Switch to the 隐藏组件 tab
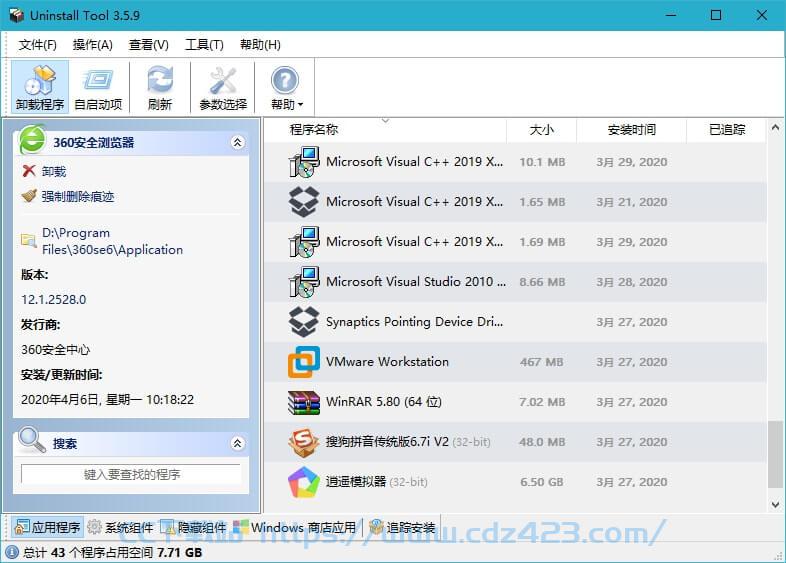Viewport: 786px width, 563px height. point(193,527)
